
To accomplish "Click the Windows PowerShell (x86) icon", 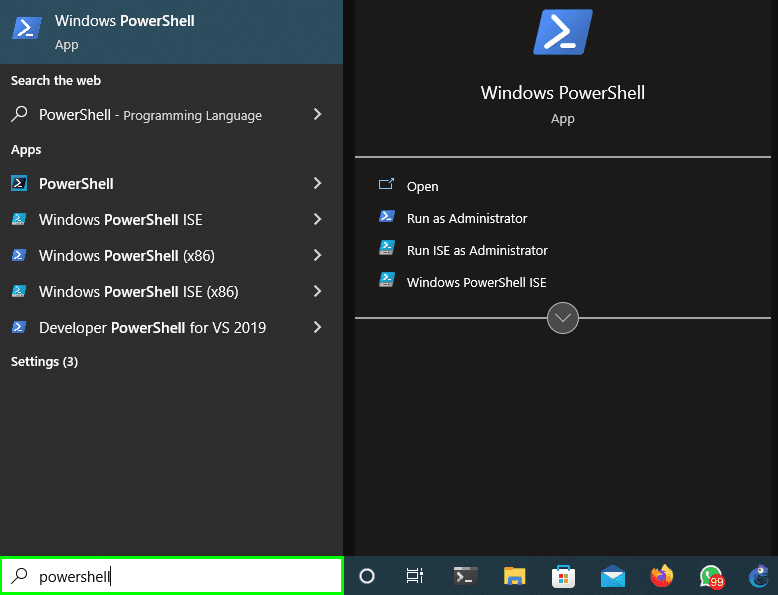I will click(19, 256).
